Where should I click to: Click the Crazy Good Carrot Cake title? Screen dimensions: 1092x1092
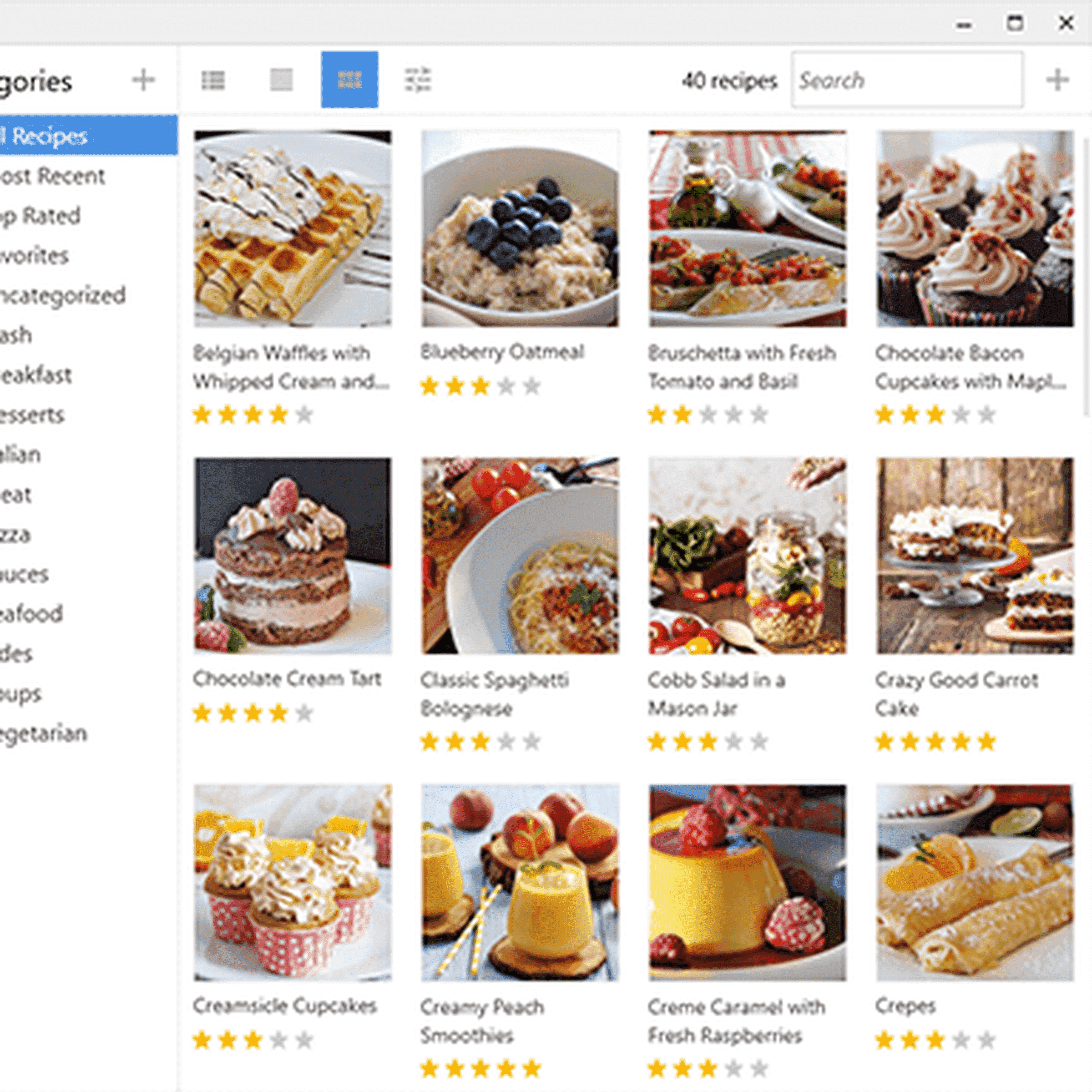tap(956, 694)
